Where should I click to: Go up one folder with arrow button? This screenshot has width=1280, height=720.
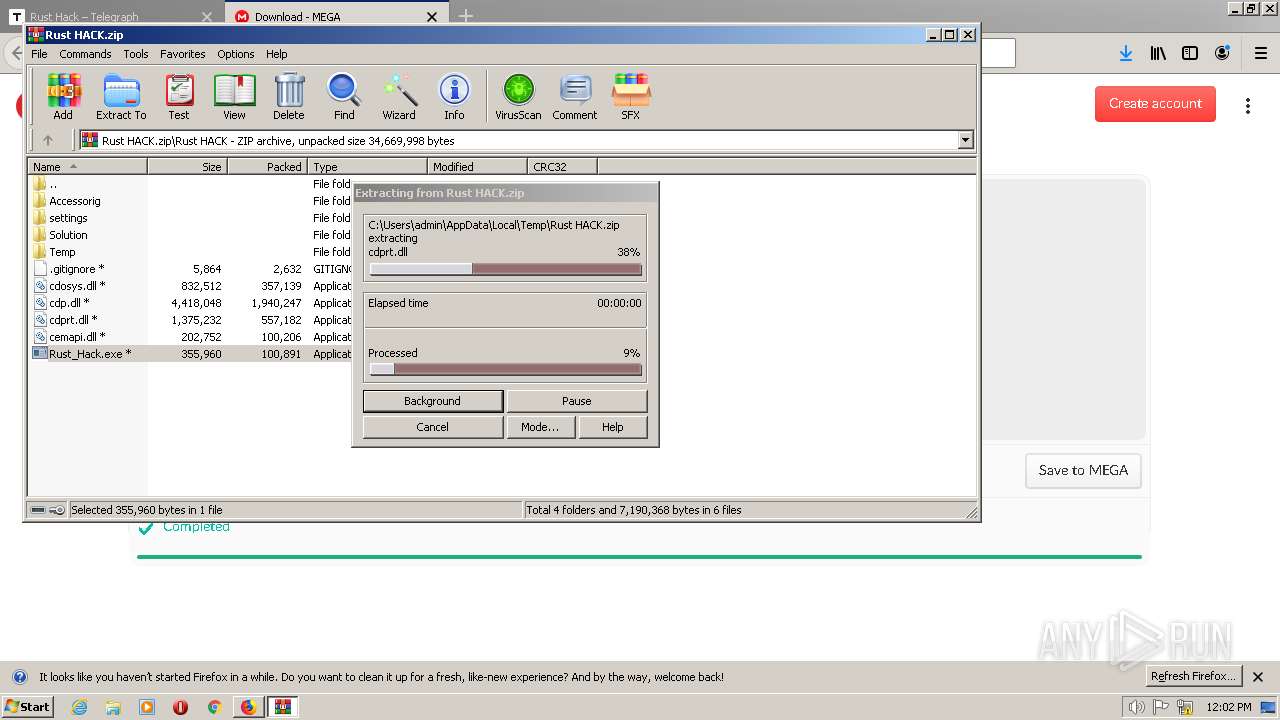(x=47, y=141)
